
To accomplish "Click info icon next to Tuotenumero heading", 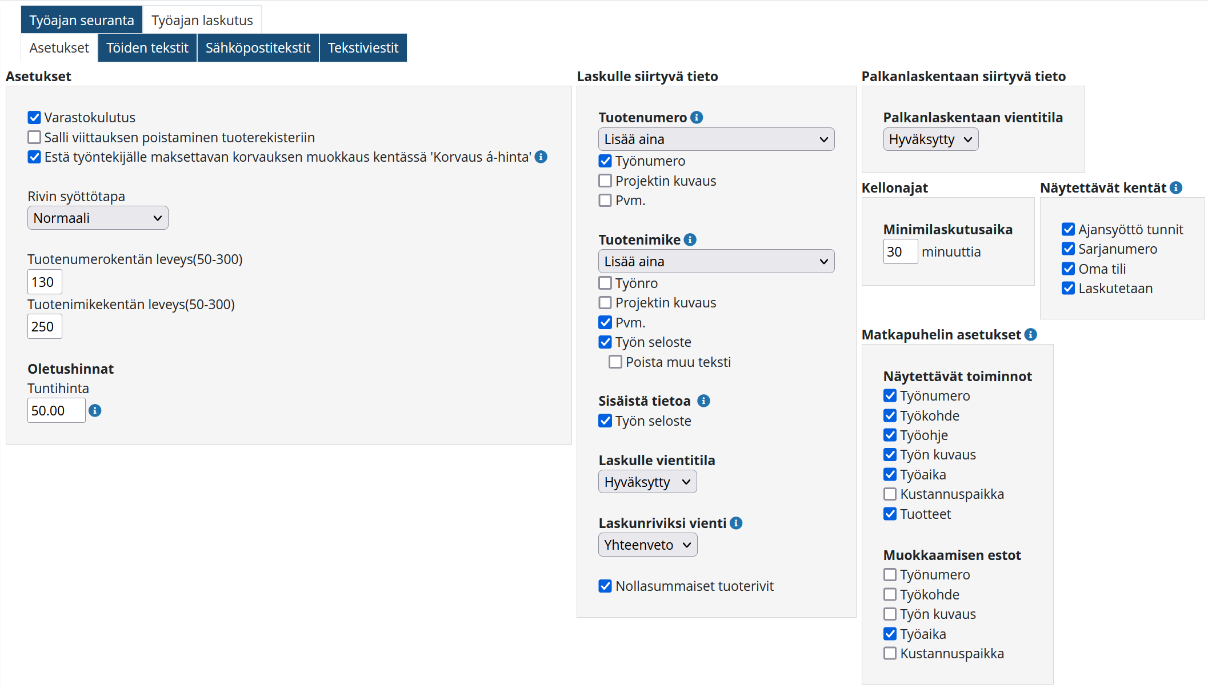I will point(697,117).
